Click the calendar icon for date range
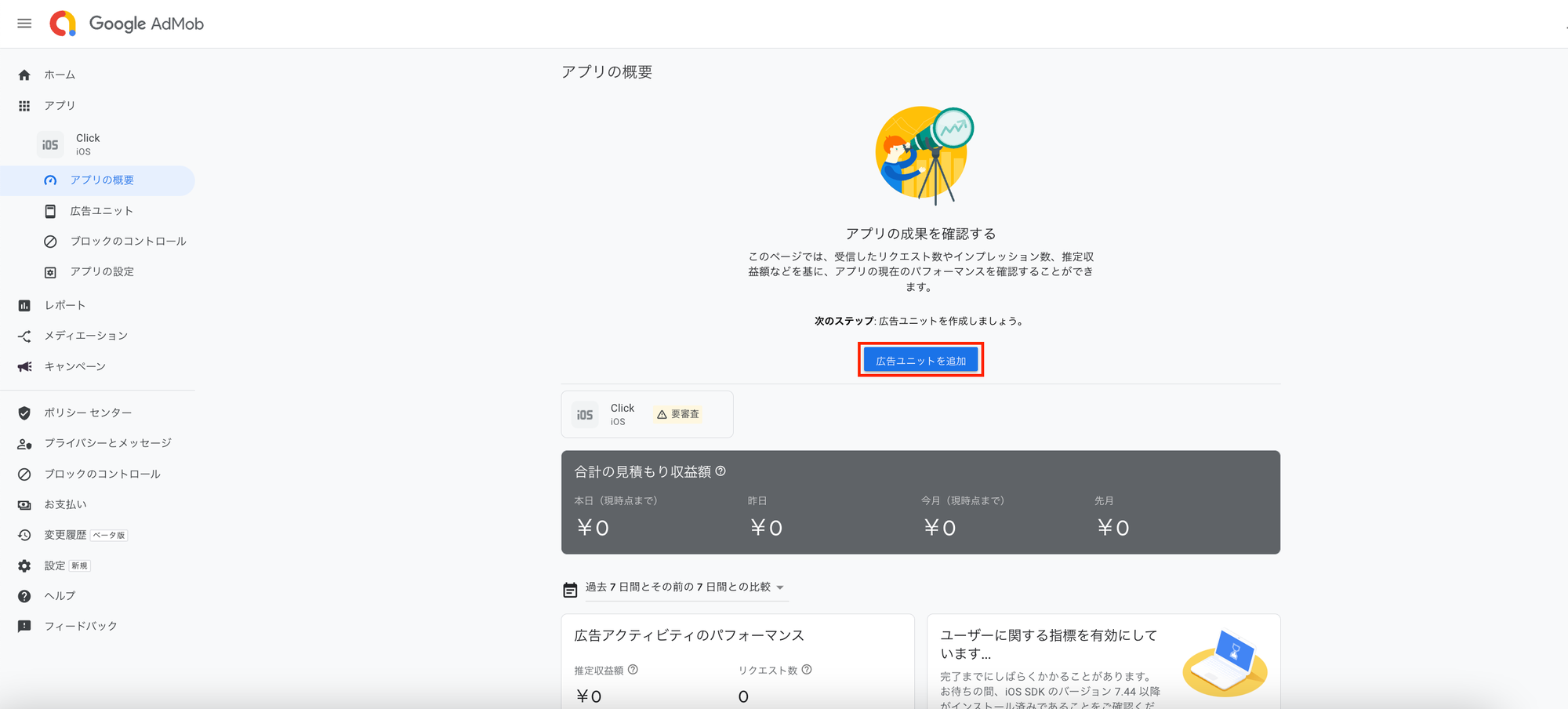 [x=570, y=590]
